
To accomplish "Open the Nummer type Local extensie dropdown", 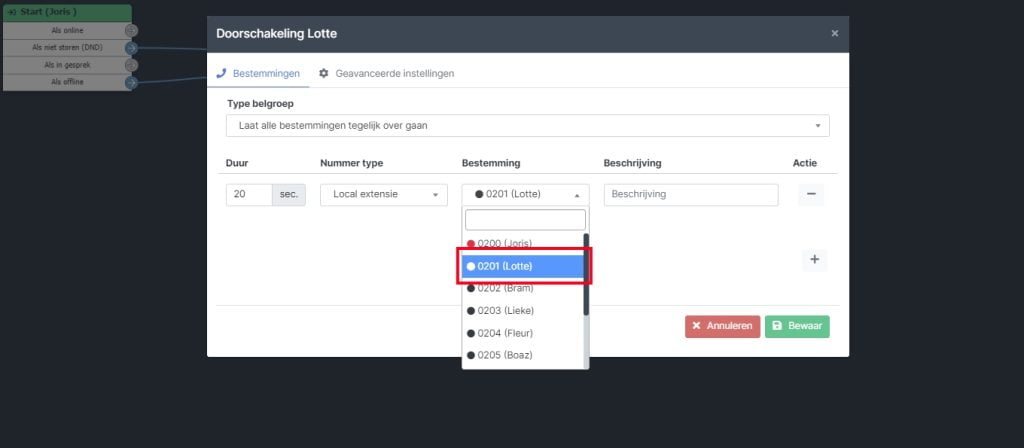I will [383, 195].
